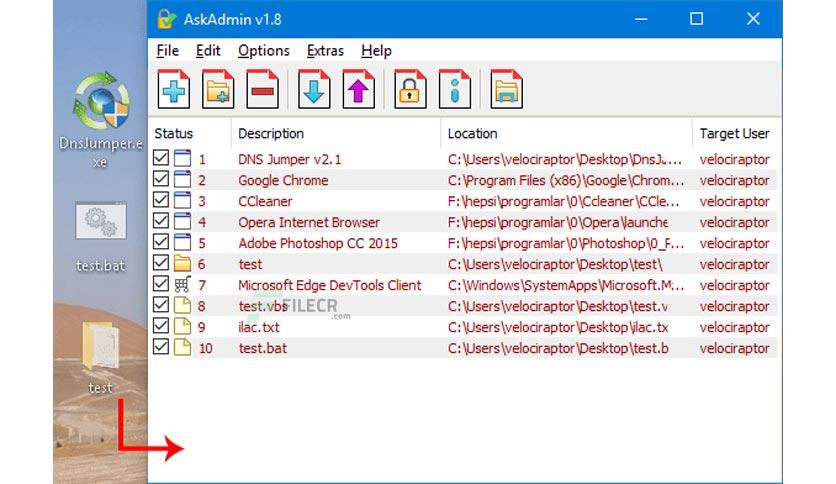
Task: Click the window icon of Photoshop row
Action: pyautogui.click(x=182, y=243)
